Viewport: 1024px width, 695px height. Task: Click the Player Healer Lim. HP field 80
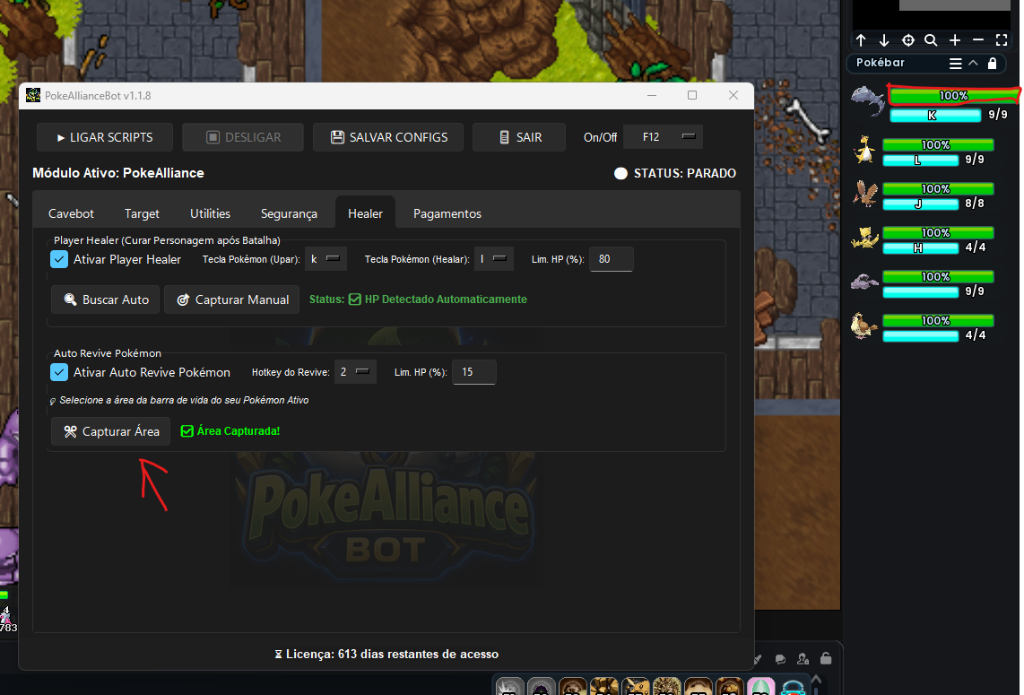pos(611,259)
